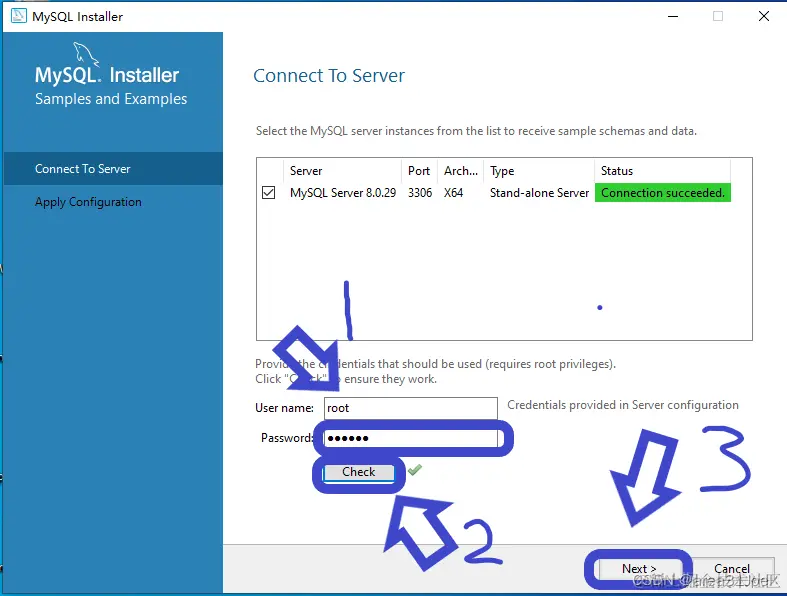Click the Port column header
Screen dimensions: 787x596
pyautogui.click(x=419, y=171)
